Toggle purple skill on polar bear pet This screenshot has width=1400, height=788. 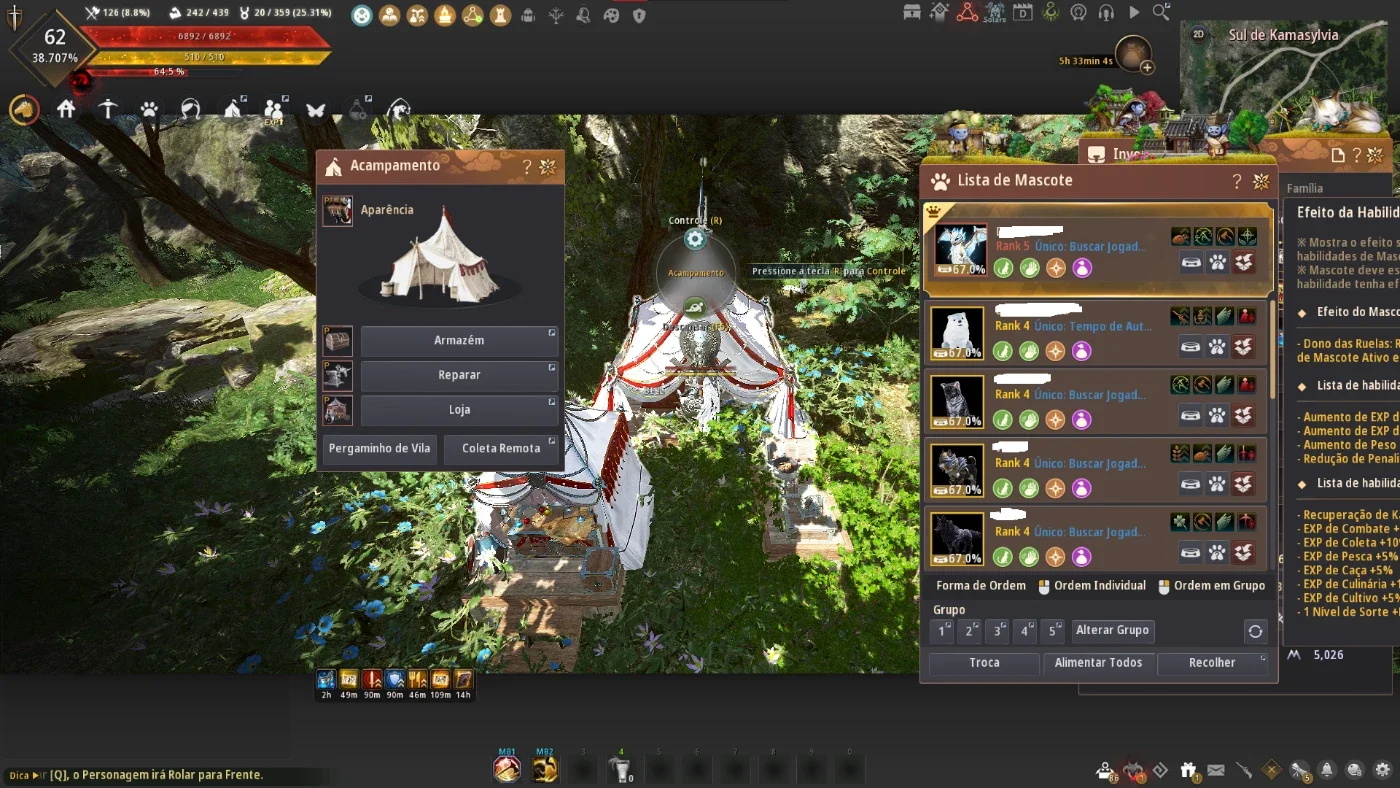(1081, 351)
